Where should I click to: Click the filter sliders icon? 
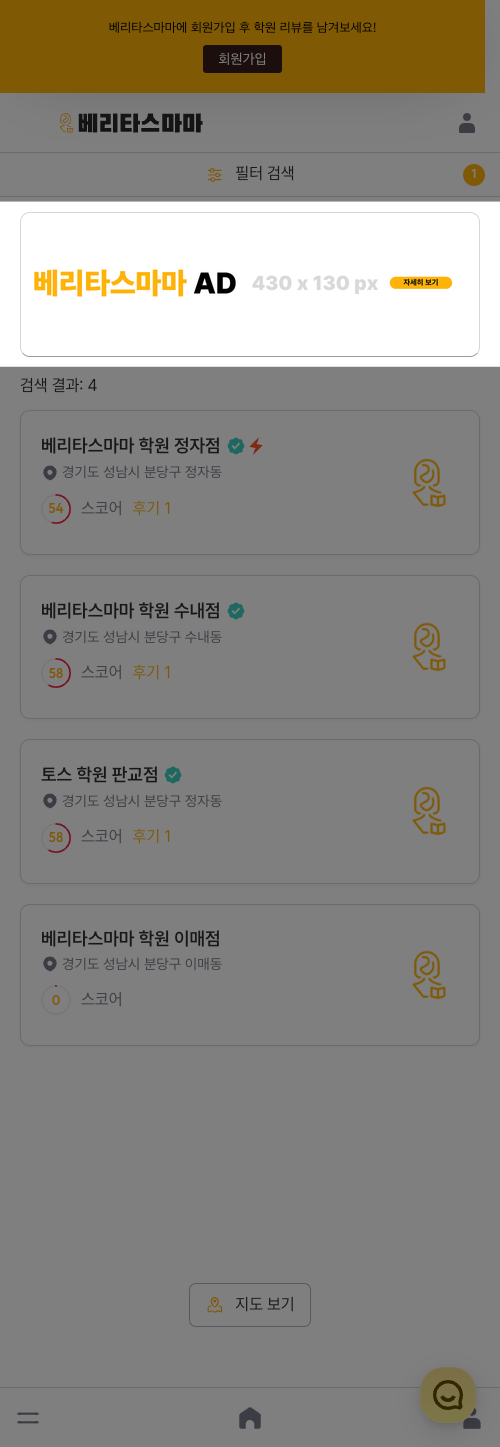coord(215,174)
